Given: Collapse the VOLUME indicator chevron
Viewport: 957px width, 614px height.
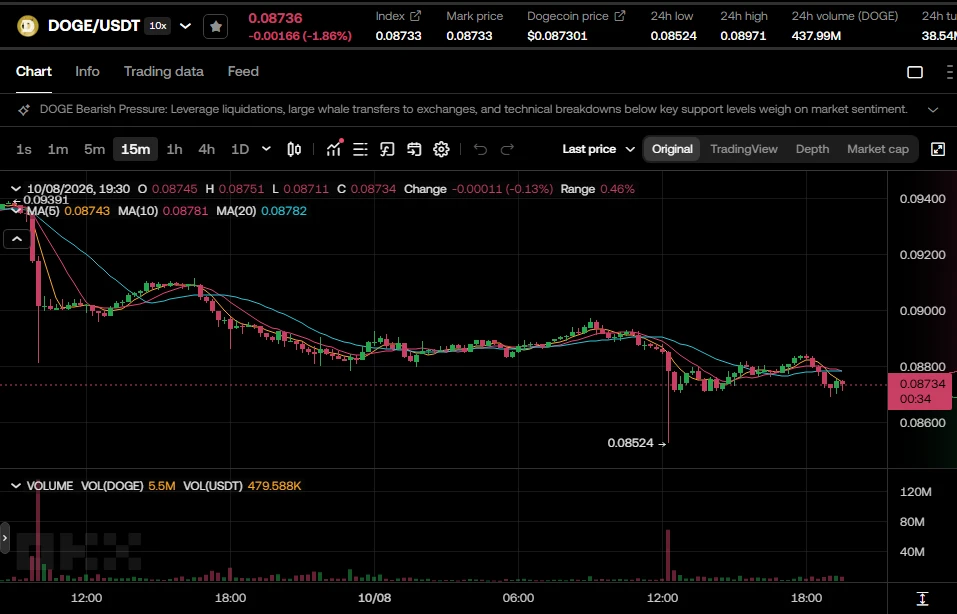Looking at the screenshot, I should coord(16,486).
